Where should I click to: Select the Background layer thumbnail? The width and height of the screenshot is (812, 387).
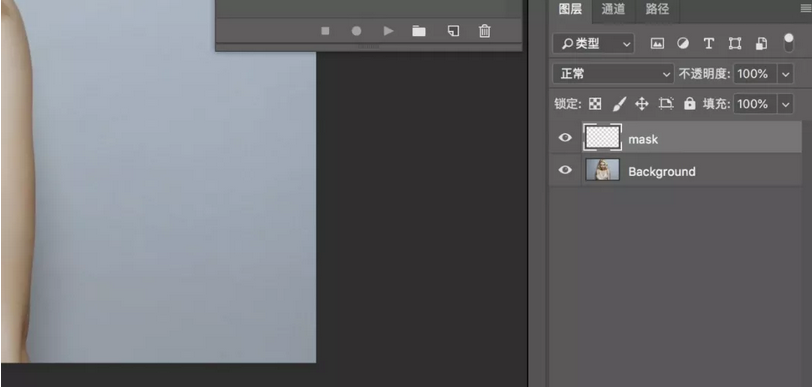[602, 169]
